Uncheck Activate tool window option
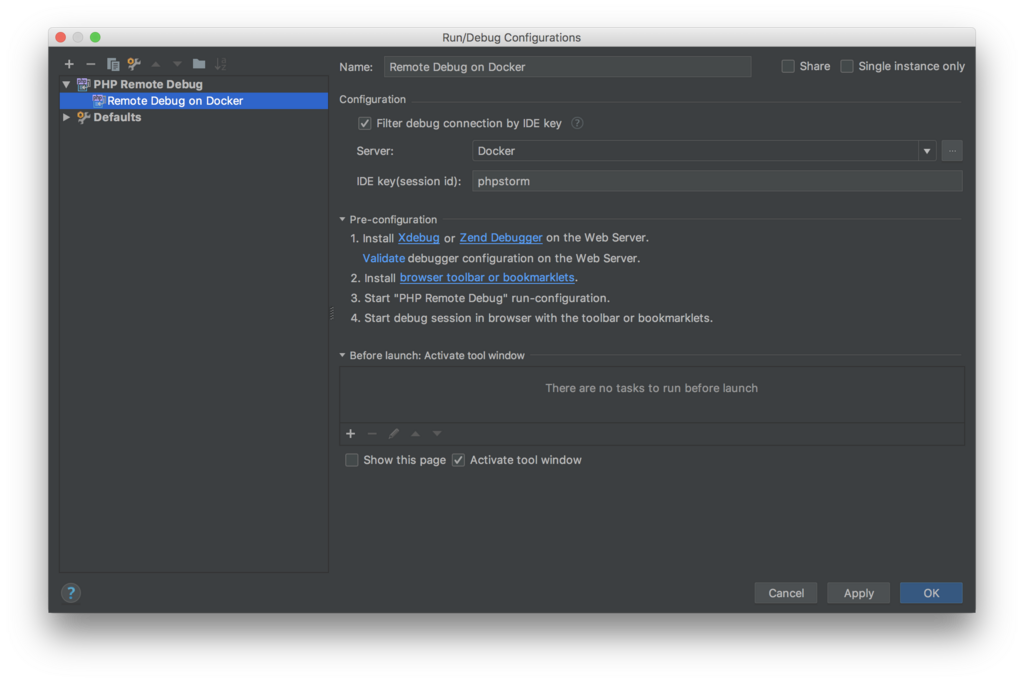The height and width of the screenshot is (682, 1024). pos(458,461)
